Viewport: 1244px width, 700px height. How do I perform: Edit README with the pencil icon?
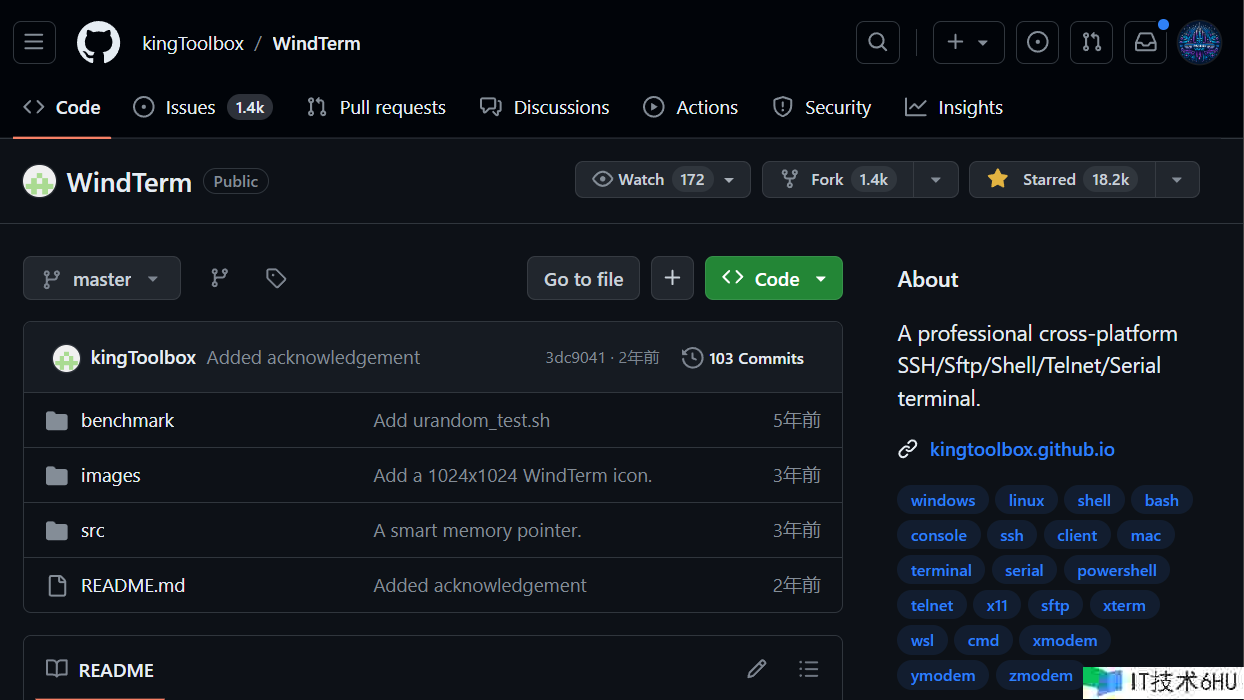pyautogui.click(x=756, y=669)
